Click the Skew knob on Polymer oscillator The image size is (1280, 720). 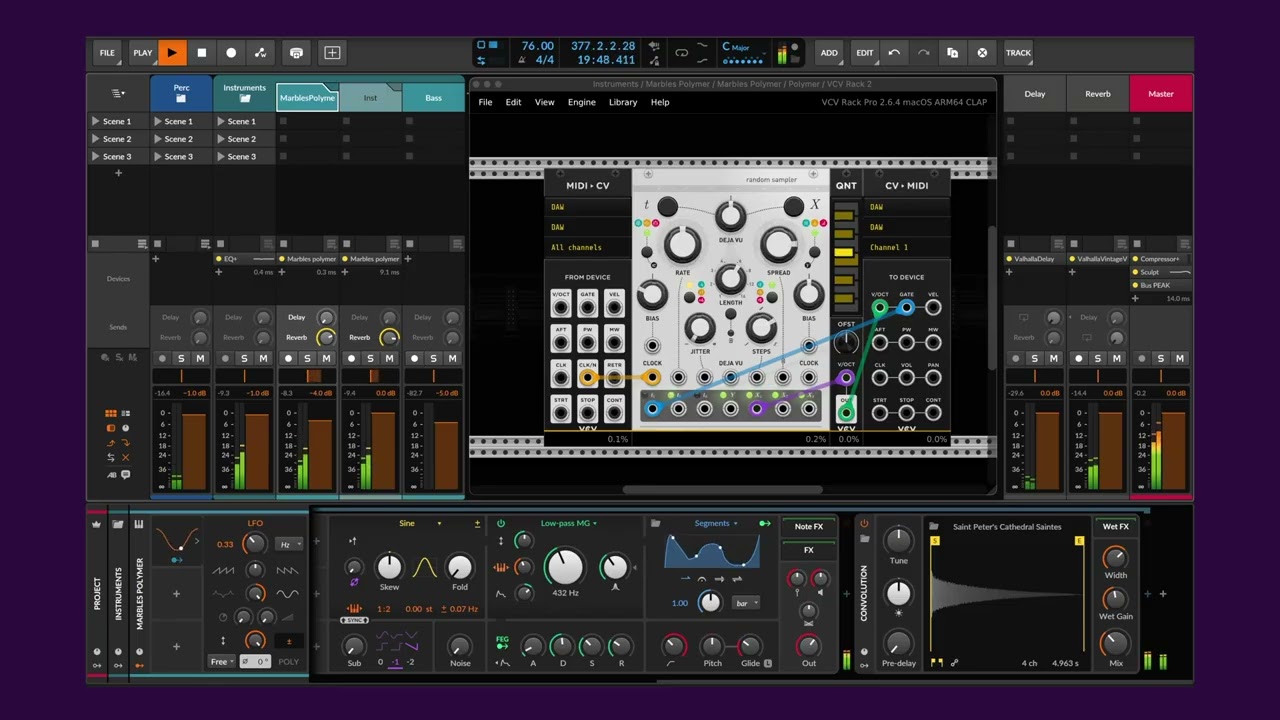[x=389, y=567]
